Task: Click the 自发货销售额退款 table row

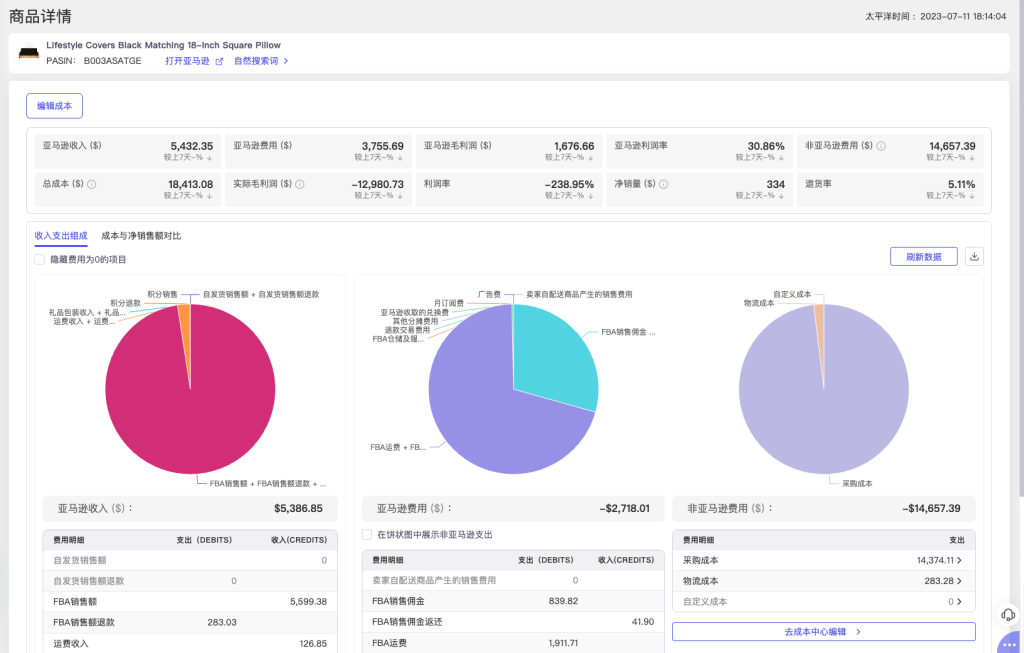Action: point(190,581)
